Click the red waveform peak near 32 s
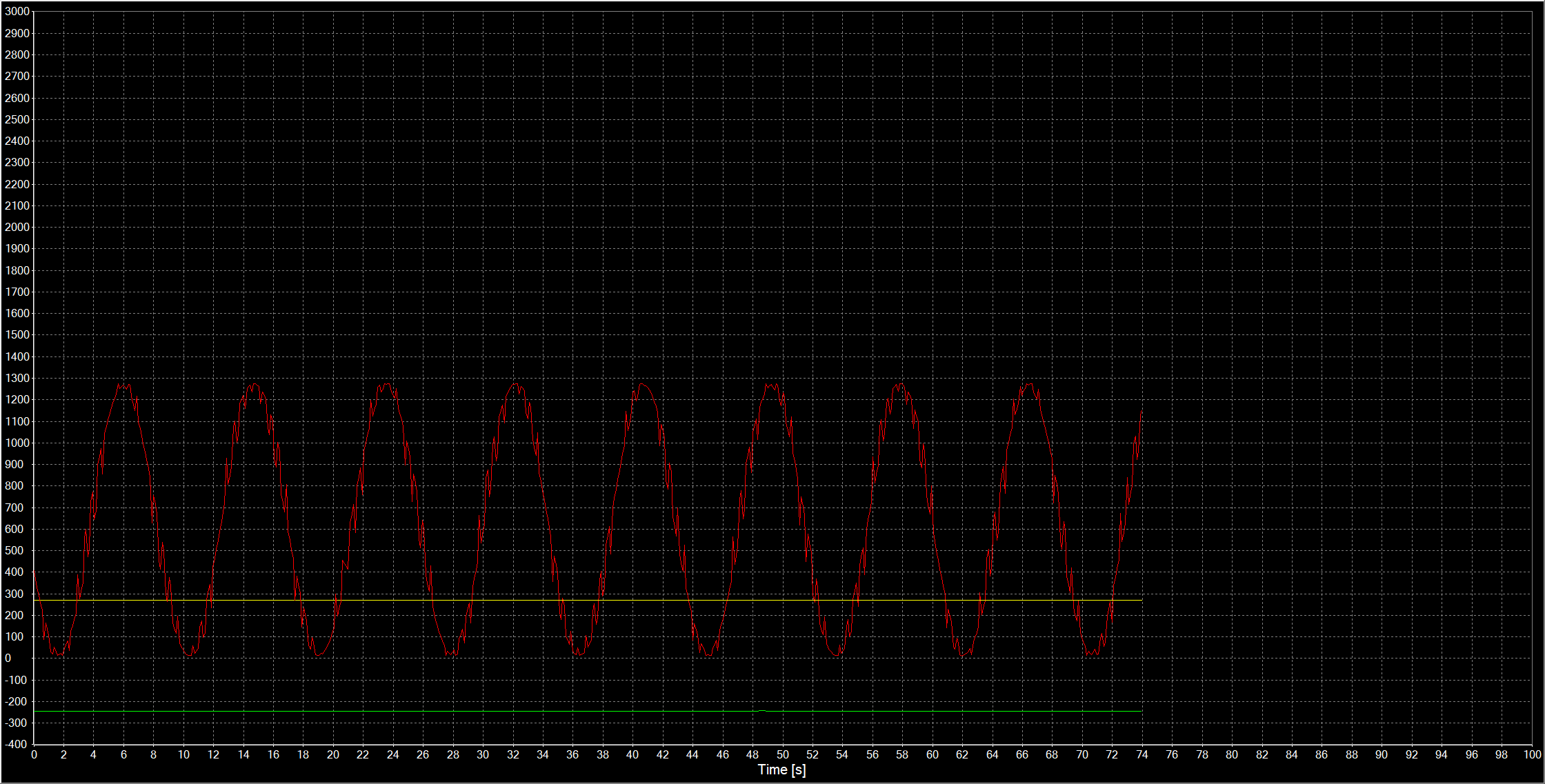This screenshot has width=1545, height=784. [x=515, y=385]
